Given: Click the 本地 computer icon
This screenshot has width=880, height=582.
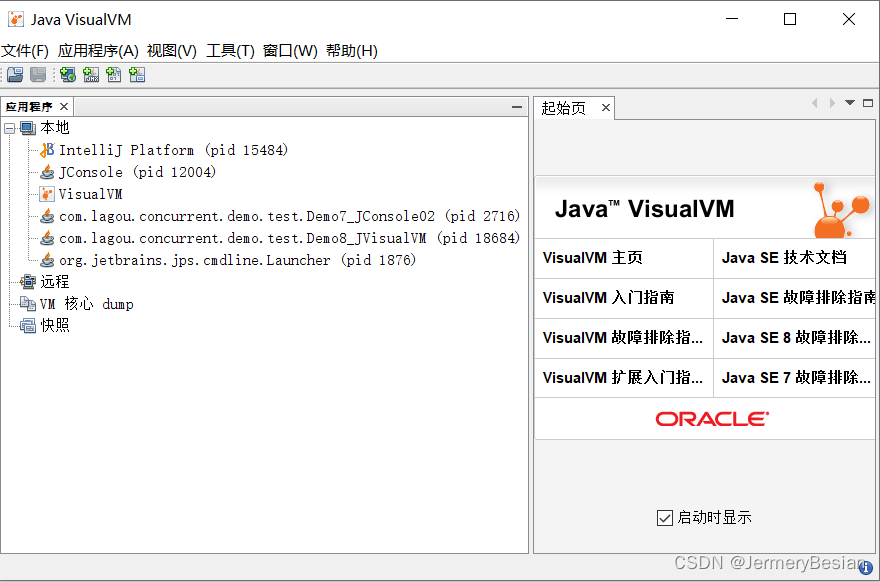Looking at the screenshot, I should [28, 128].
